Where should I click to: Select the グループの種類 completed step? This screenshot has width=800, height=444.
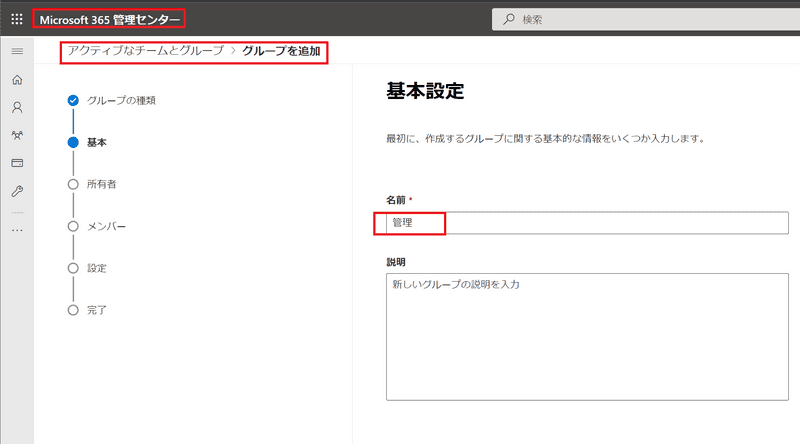[120, 100]
